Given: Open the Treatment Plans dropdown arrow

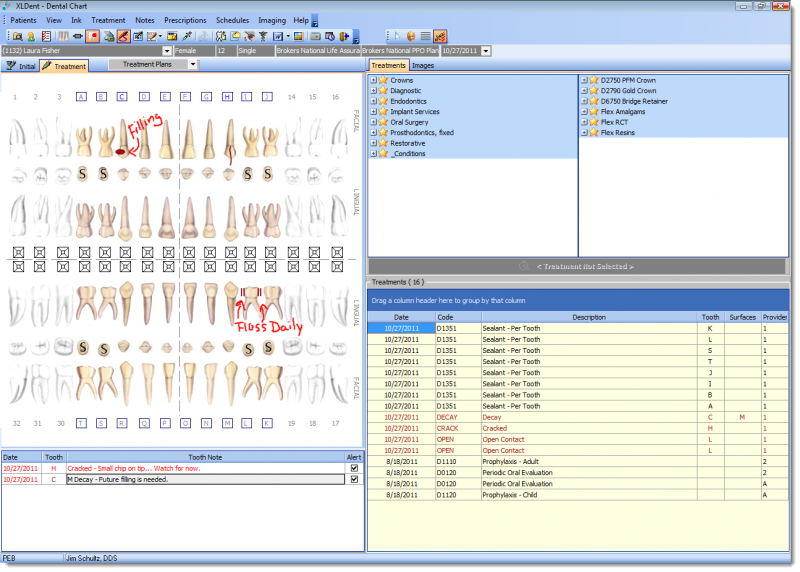Looking at the screenshot, I should click(192, 65).
